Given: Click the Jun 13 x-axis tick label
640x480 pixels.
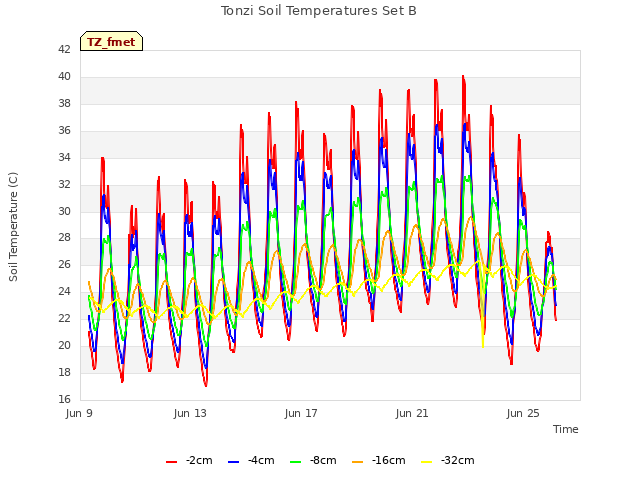Looking at the screenshot, I should point(190,413).
